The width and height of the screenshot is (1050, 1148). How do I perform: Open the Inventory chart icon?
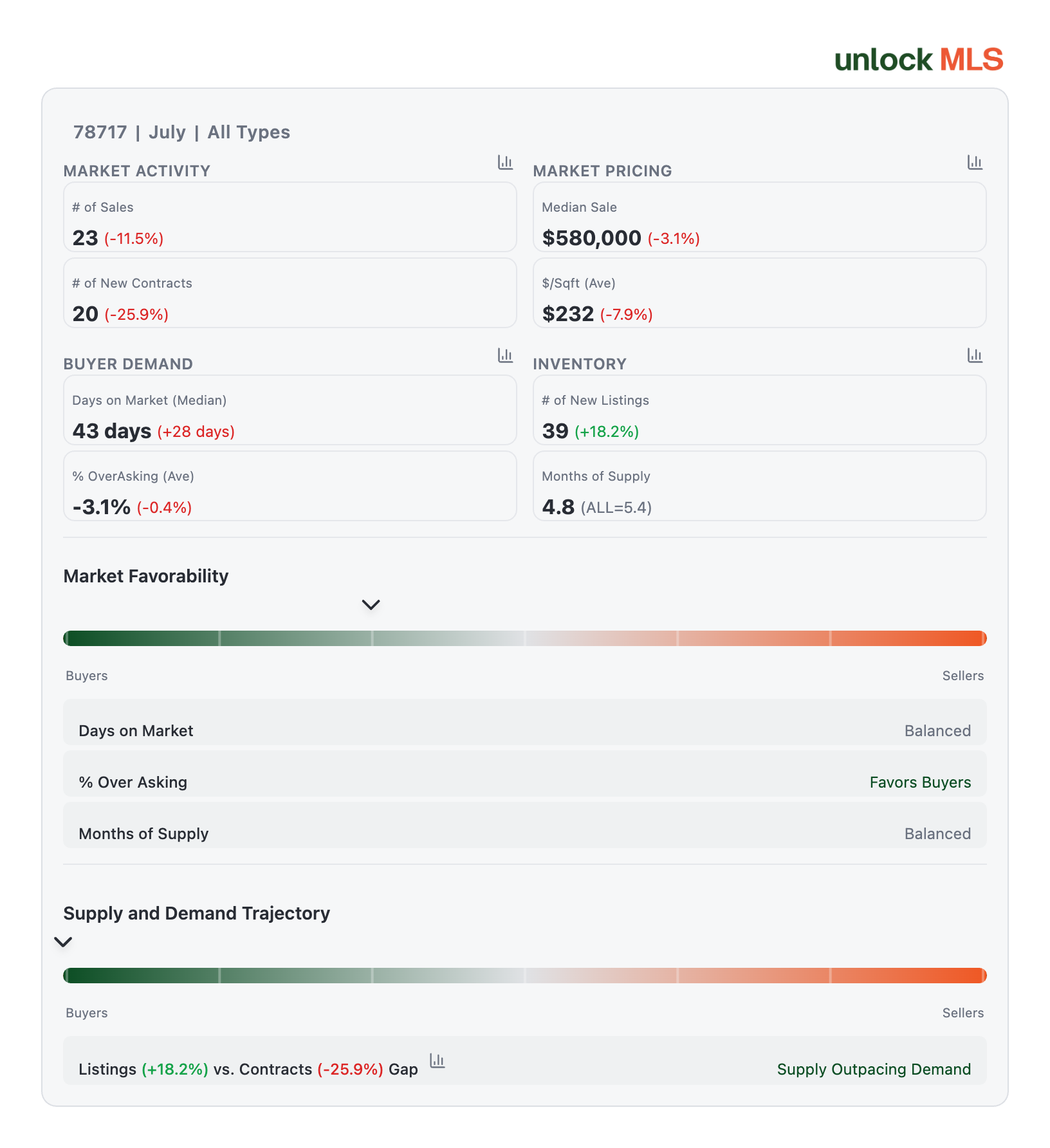tap(975, 355)
